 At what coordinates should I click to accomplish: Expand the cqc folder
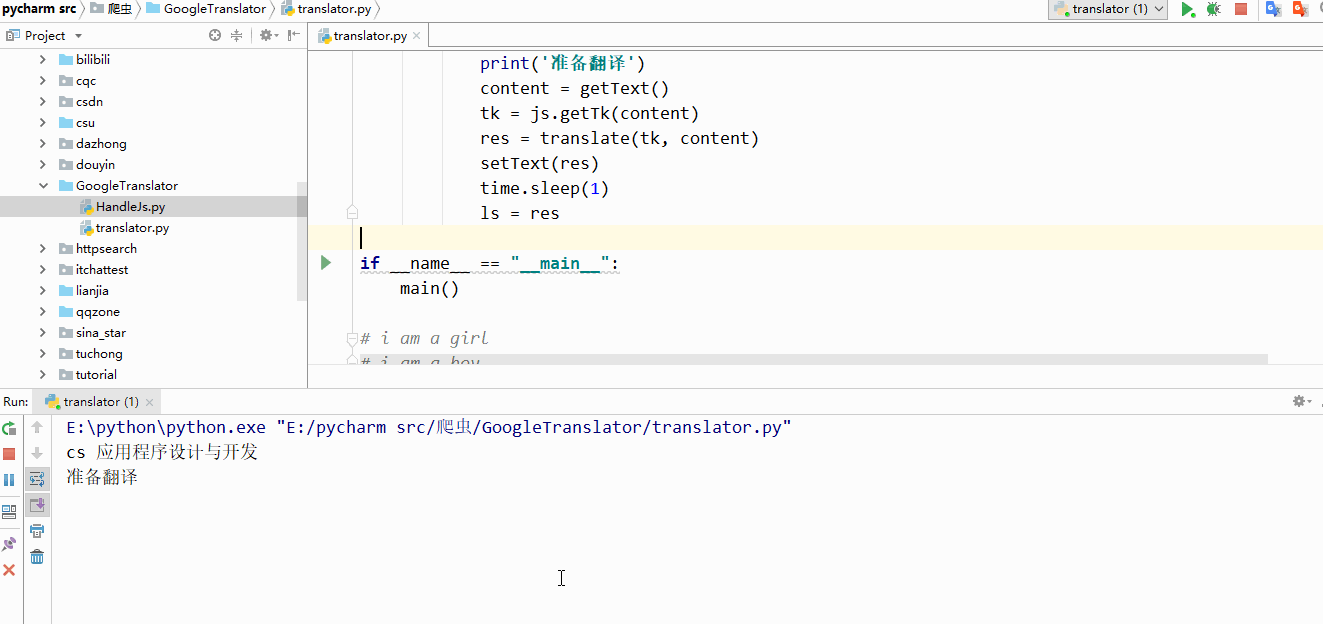click(43, 81)
